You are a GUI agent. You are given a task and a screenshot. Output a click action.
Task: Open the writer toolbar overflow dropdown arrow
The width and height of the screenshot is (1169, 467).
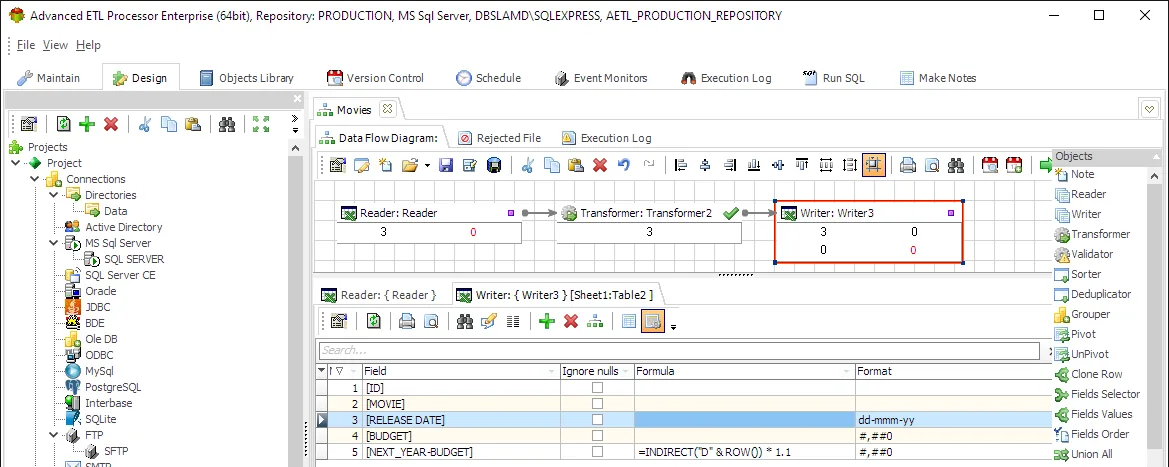pyautogui.click(x=673, y=327)
